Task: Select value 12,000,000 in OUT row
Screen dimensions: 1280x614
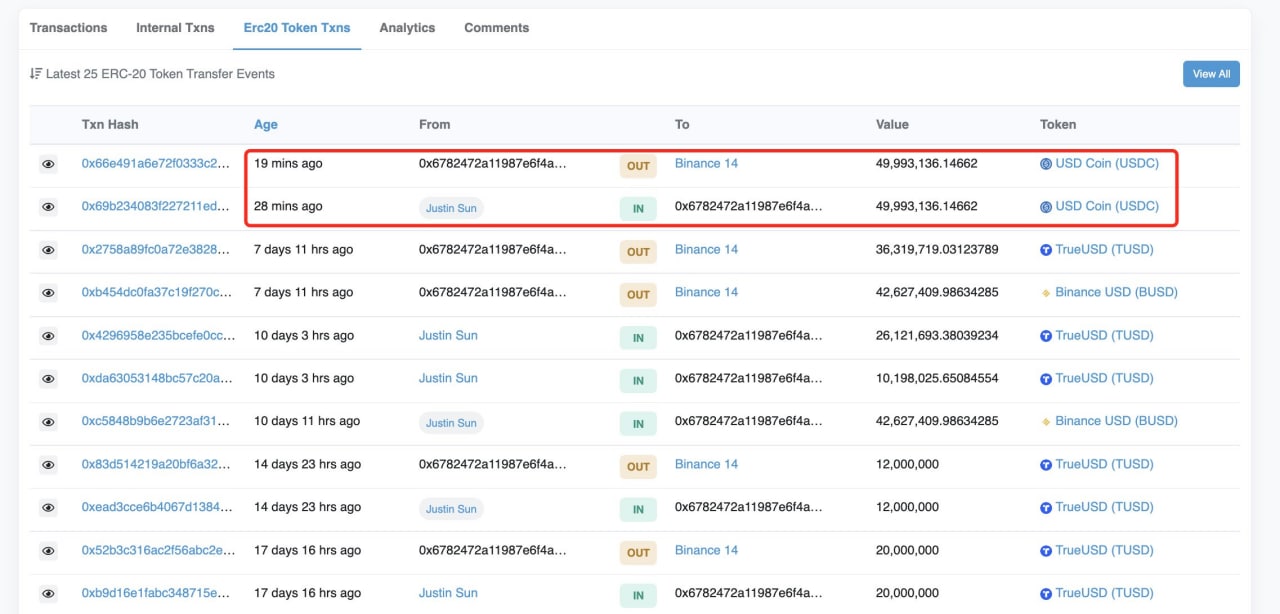Action: [907, 464]
